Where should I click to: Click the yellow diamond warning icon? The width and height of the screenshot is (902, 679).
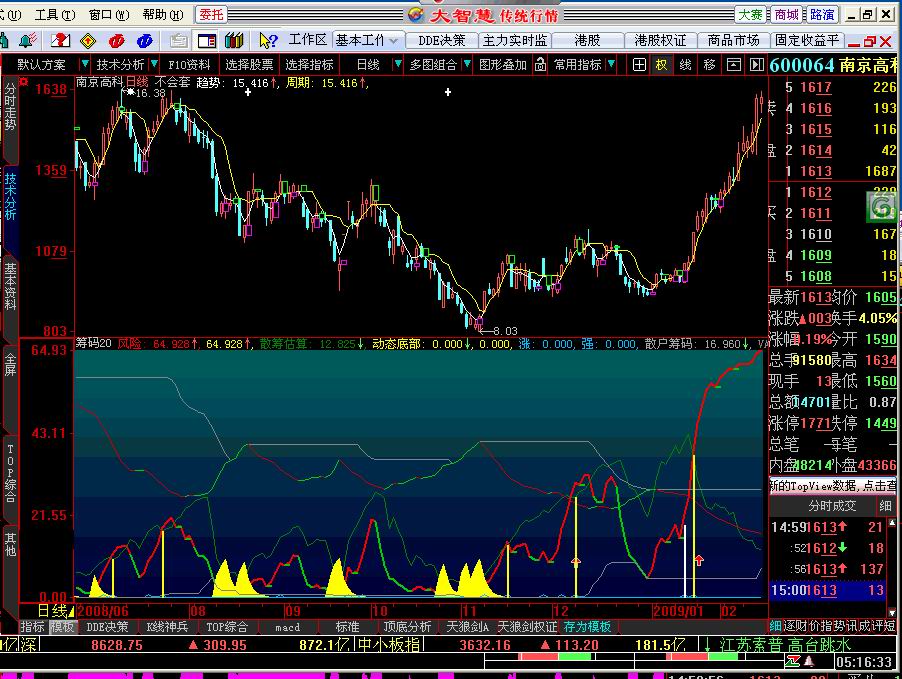pyautogui.click(x=88, y=40)
